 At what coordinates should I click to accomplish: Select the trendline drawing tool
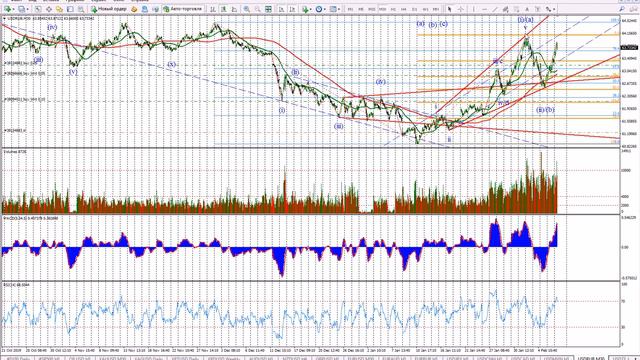[495, 9]
